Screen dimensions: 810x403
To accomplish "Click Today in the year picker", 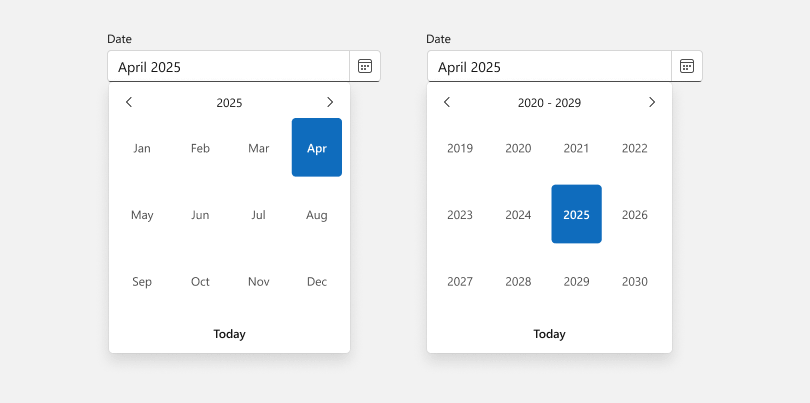I will tap(549, 334).
